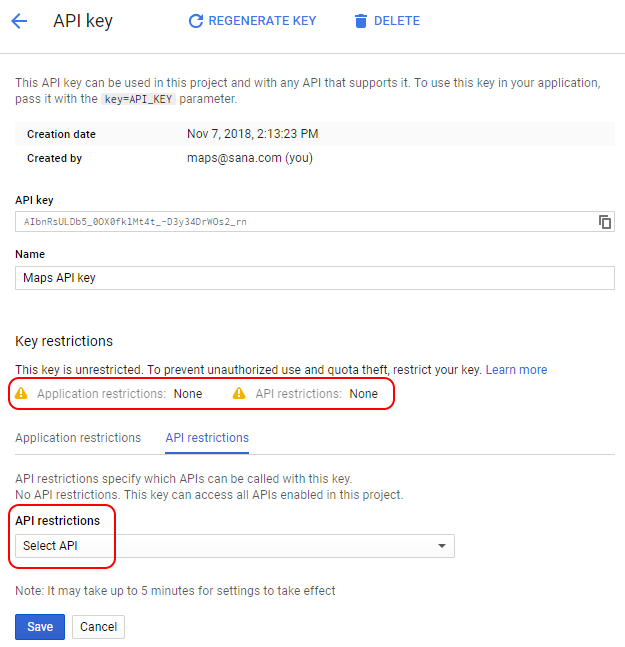The width and height of the screenshot is (625, 647).
Task: Save the API key settings
Action: pyautogui.click(x=40, y=626)
